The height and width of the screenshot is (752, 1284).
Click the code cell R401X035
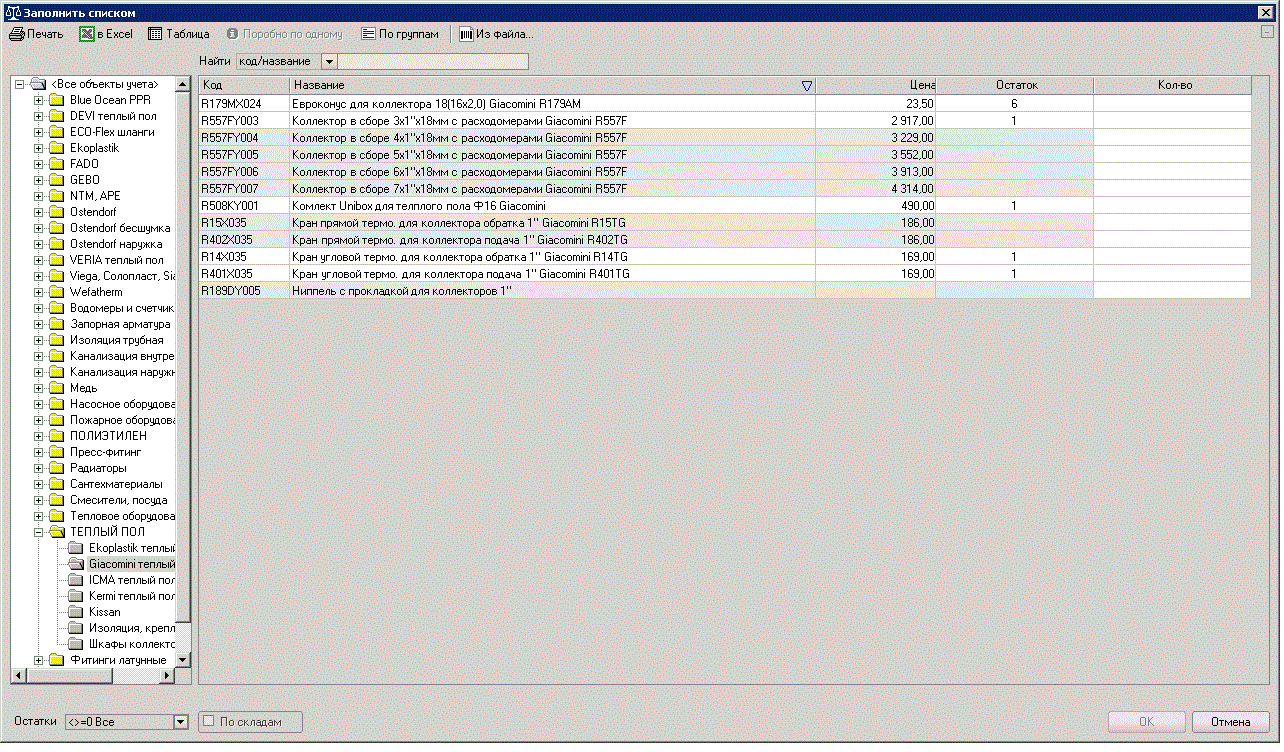(244, 274)
